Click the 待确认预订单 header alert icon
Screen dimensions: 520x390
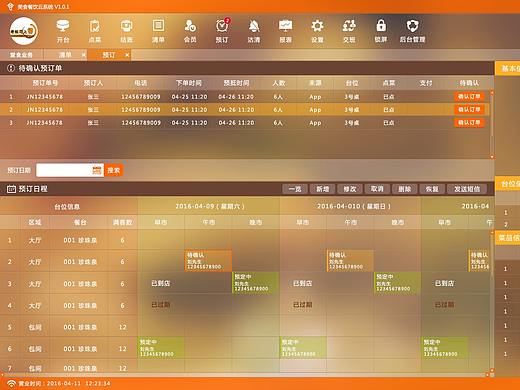(x=11, y=68)
